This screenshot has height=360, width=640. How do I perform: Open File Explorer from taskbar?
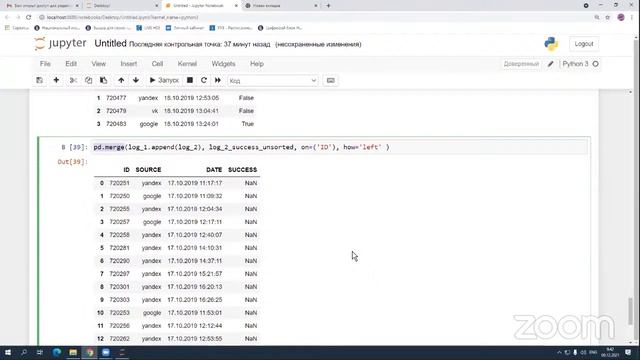click(x=73, y=353)
